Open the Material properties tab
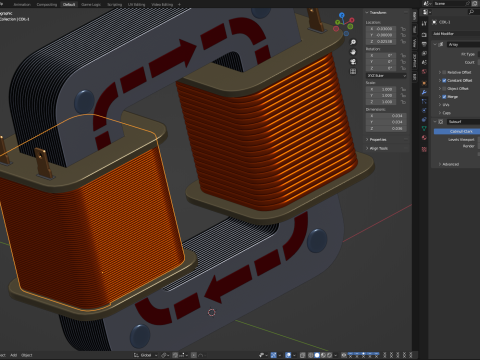The image size is (480, 360). 424,137
